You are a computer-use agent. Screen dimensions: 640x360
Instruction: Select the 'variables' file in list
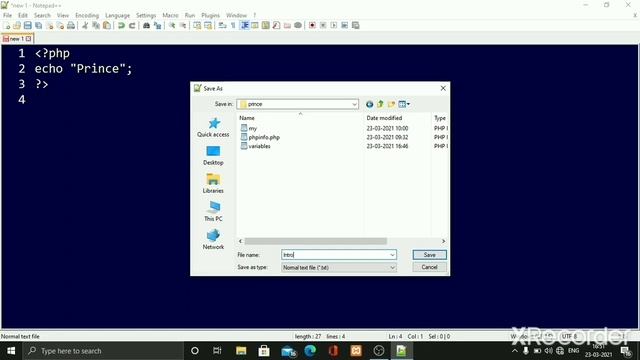[255, 146]
